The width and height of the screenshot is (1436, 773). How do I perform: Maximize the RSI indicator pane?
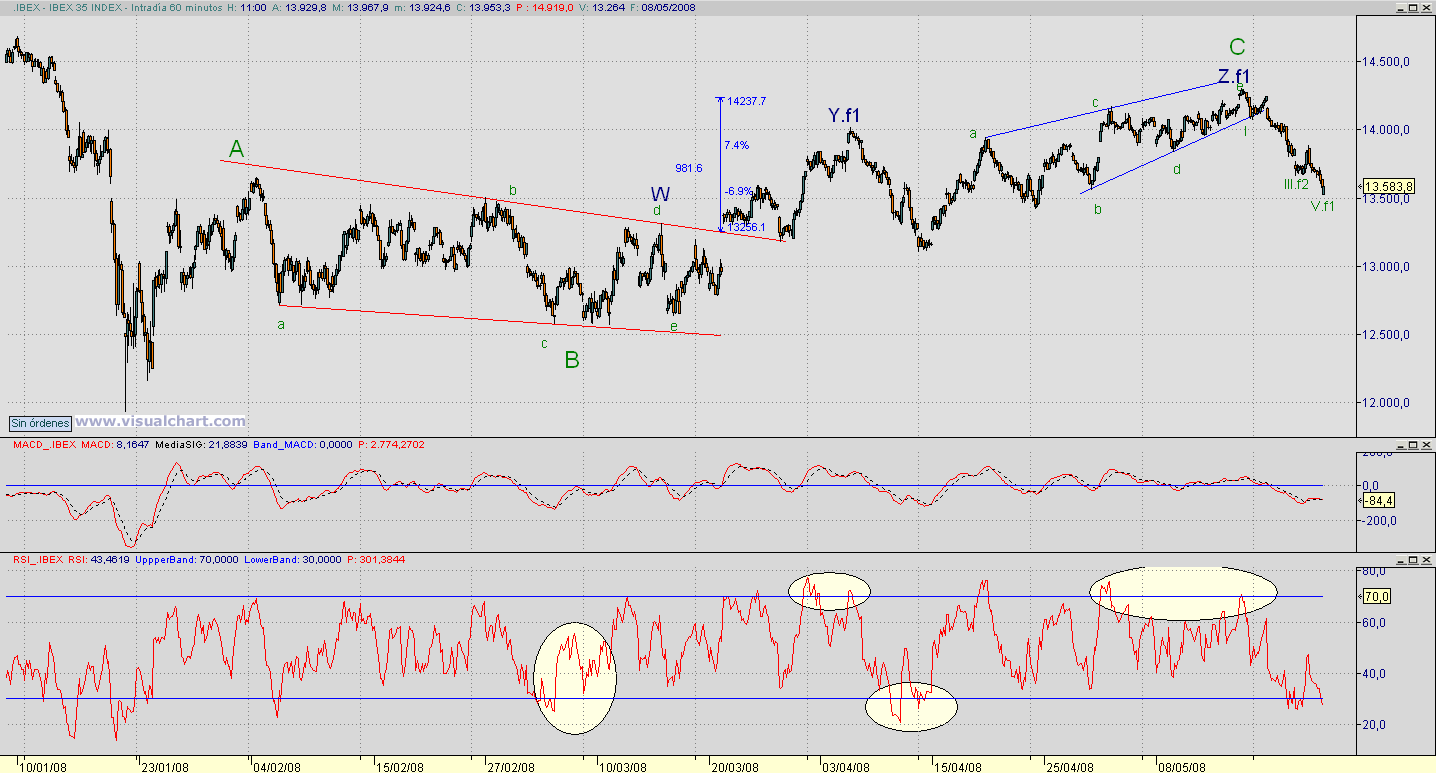tap(1412, 558)
